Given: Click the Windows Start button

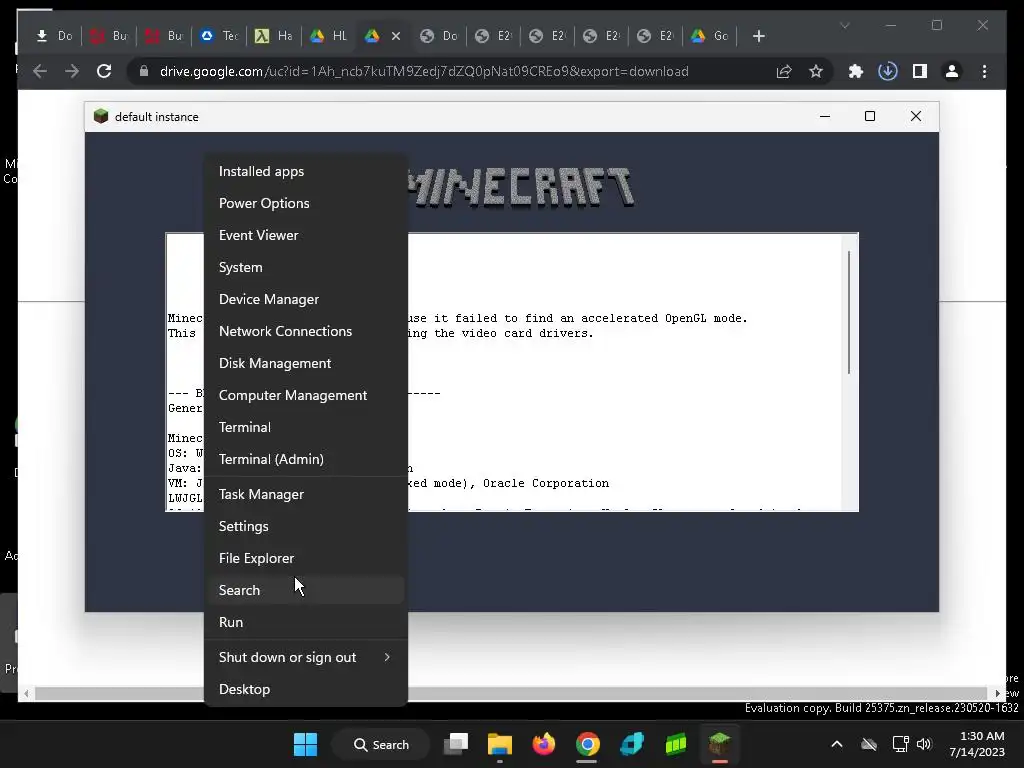Looking at the screenshot, I should point(305,744).
